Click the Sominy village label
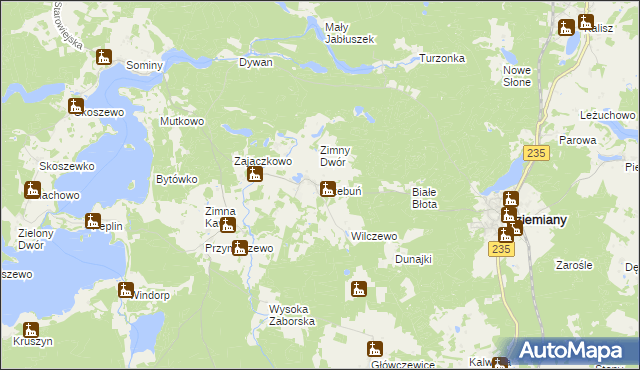The height and width of the screenshot is (370, 640). 144,65
